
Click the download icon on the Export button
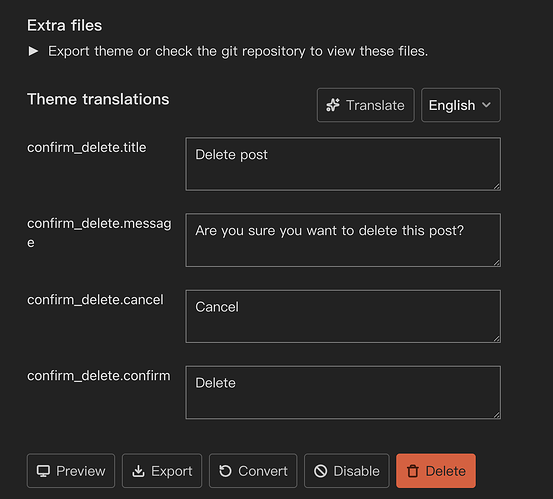[x=138, y=471]
